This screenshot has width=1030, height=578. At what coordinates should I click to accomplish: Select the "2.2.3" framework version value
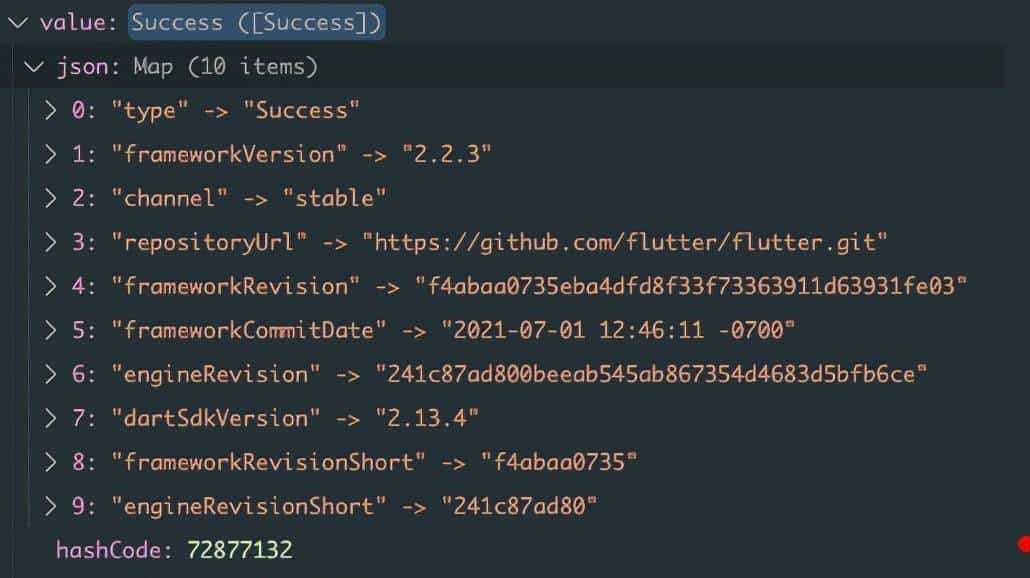[x=446, y=154]
